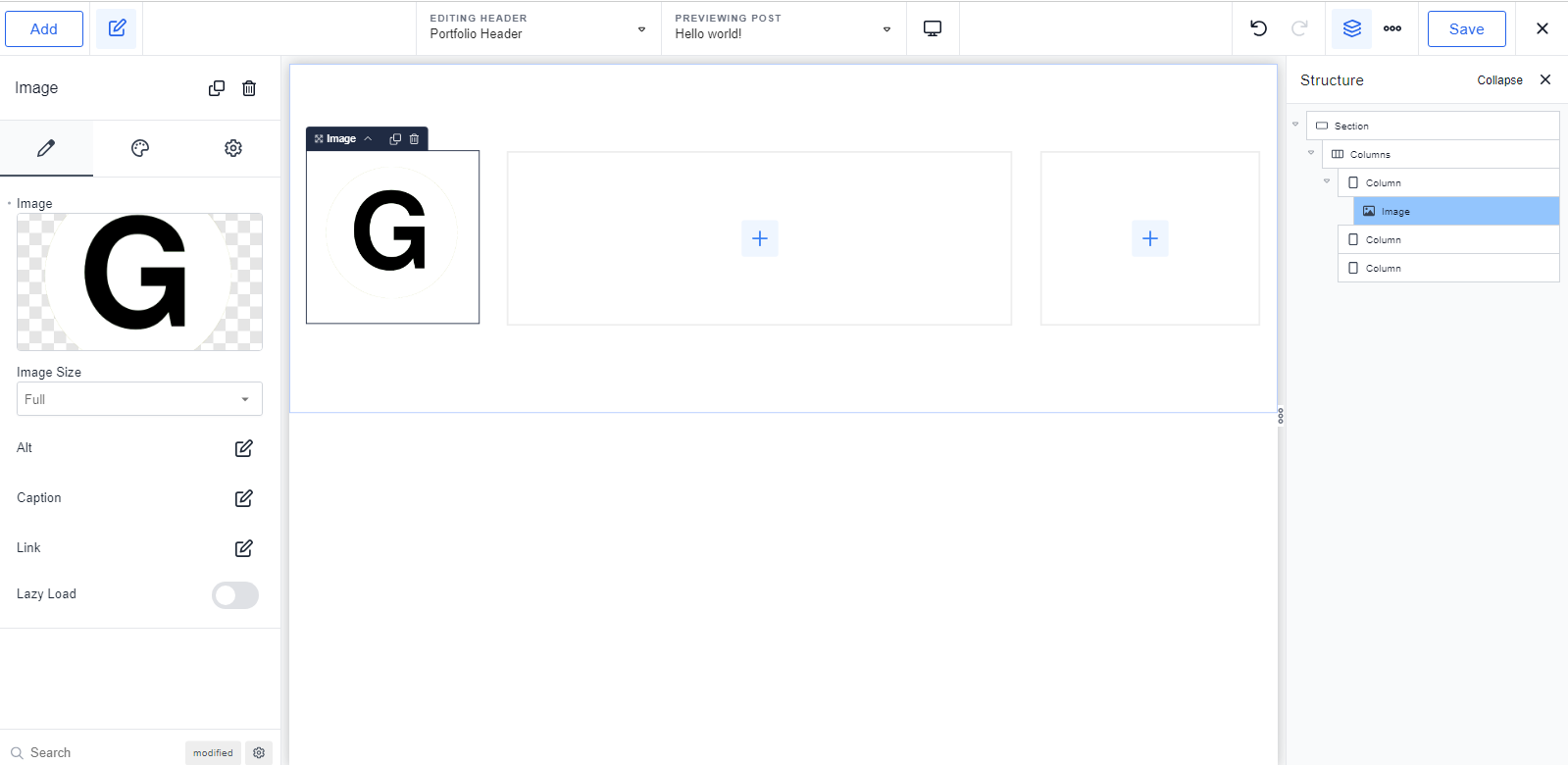Save the header template
Image resolution: width=1568 pixels, height=765 pixels.
point(1467,29)
